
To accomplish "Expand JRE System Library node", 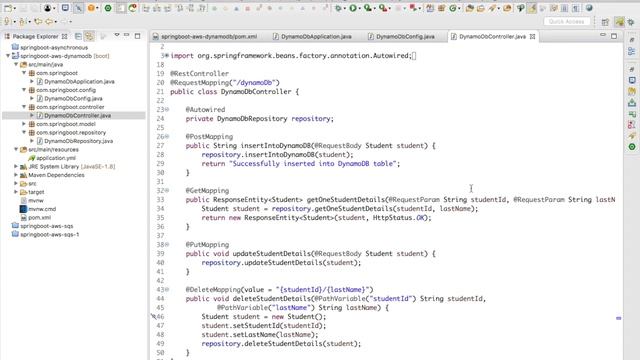I will (x=16, y=167).
